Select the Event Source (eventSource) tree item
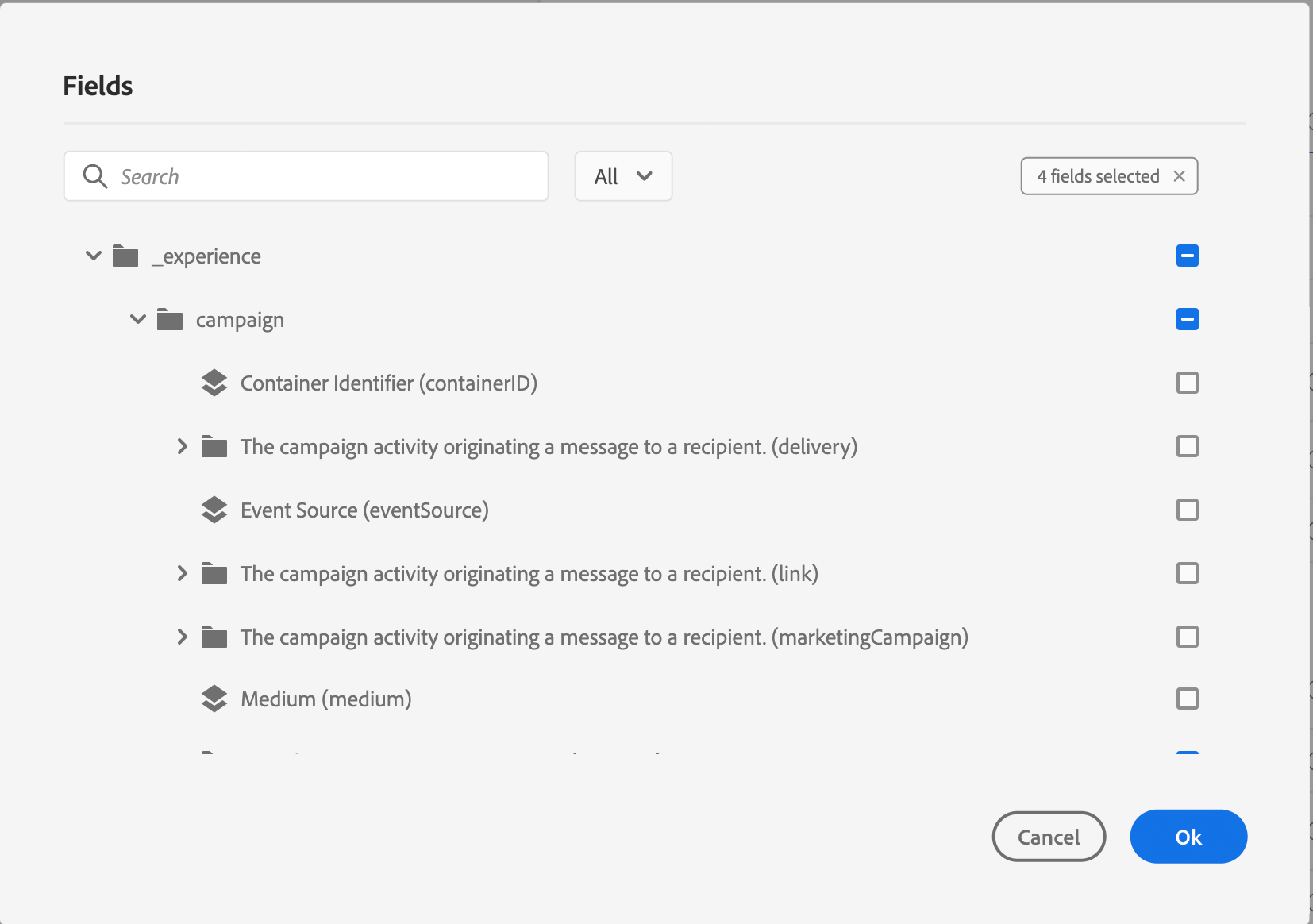 coord(364,510)
